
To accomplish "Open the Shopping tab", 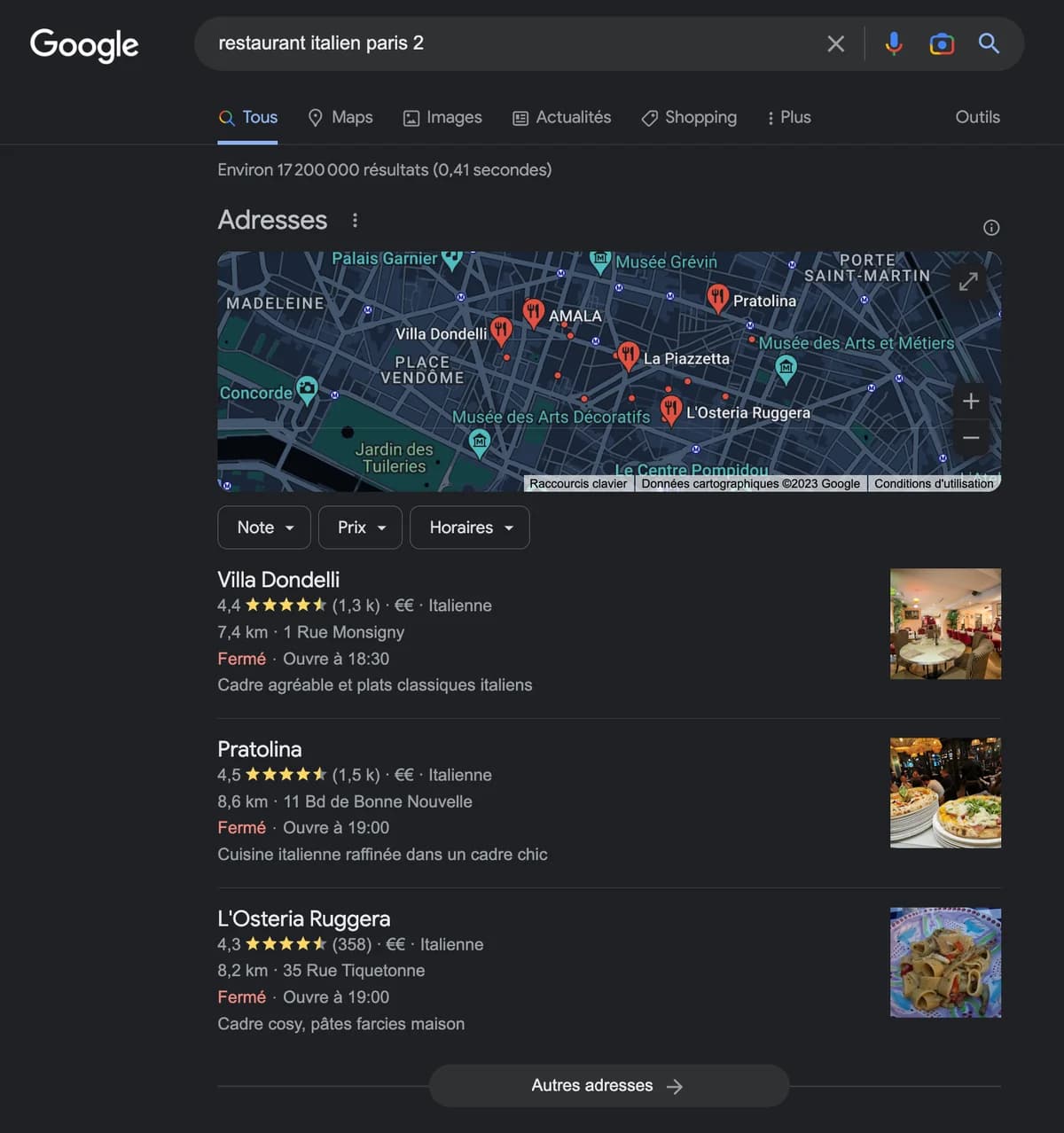I will [689, 117].
